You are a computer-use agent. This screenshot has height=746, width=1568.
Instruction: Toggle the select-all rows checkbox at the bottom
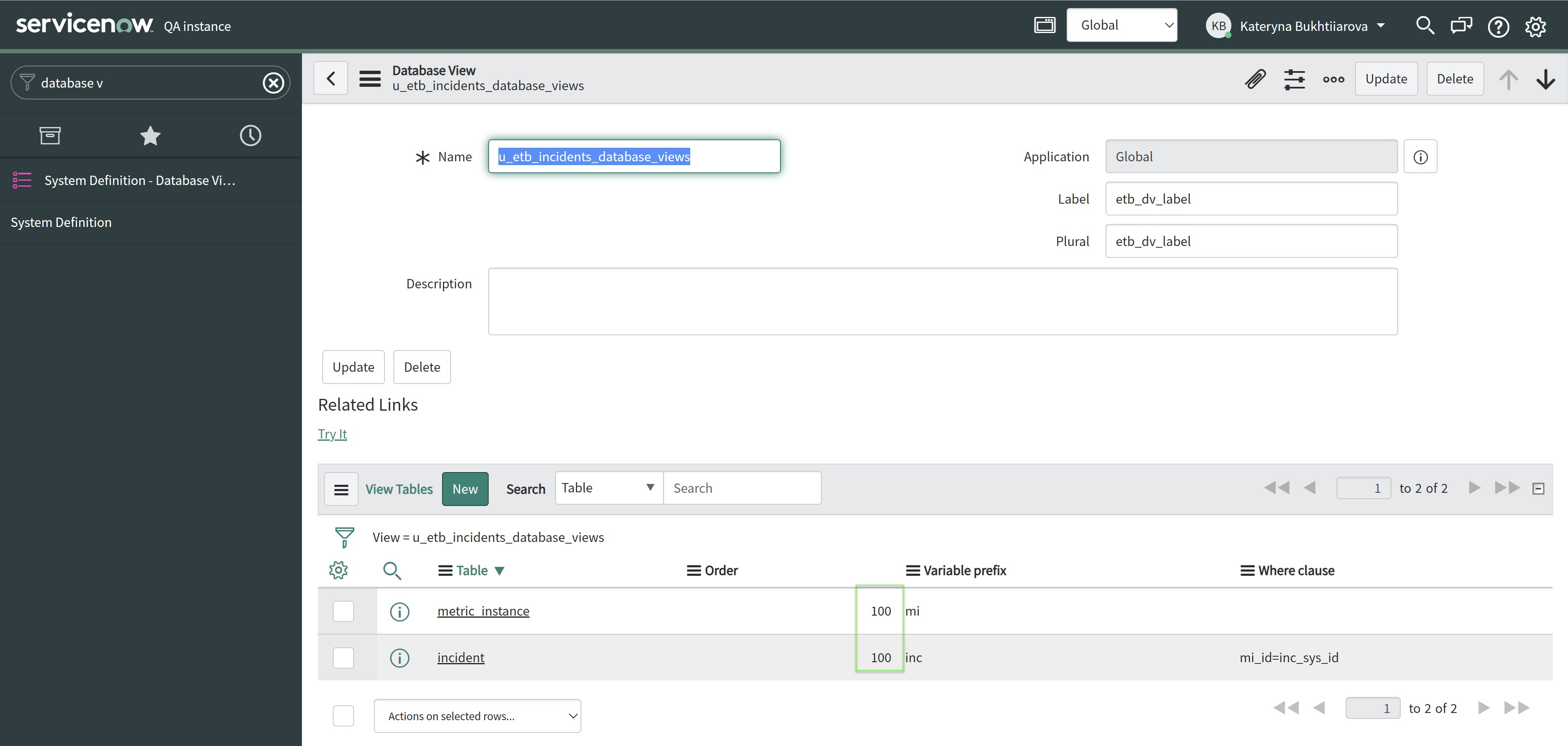343,716
